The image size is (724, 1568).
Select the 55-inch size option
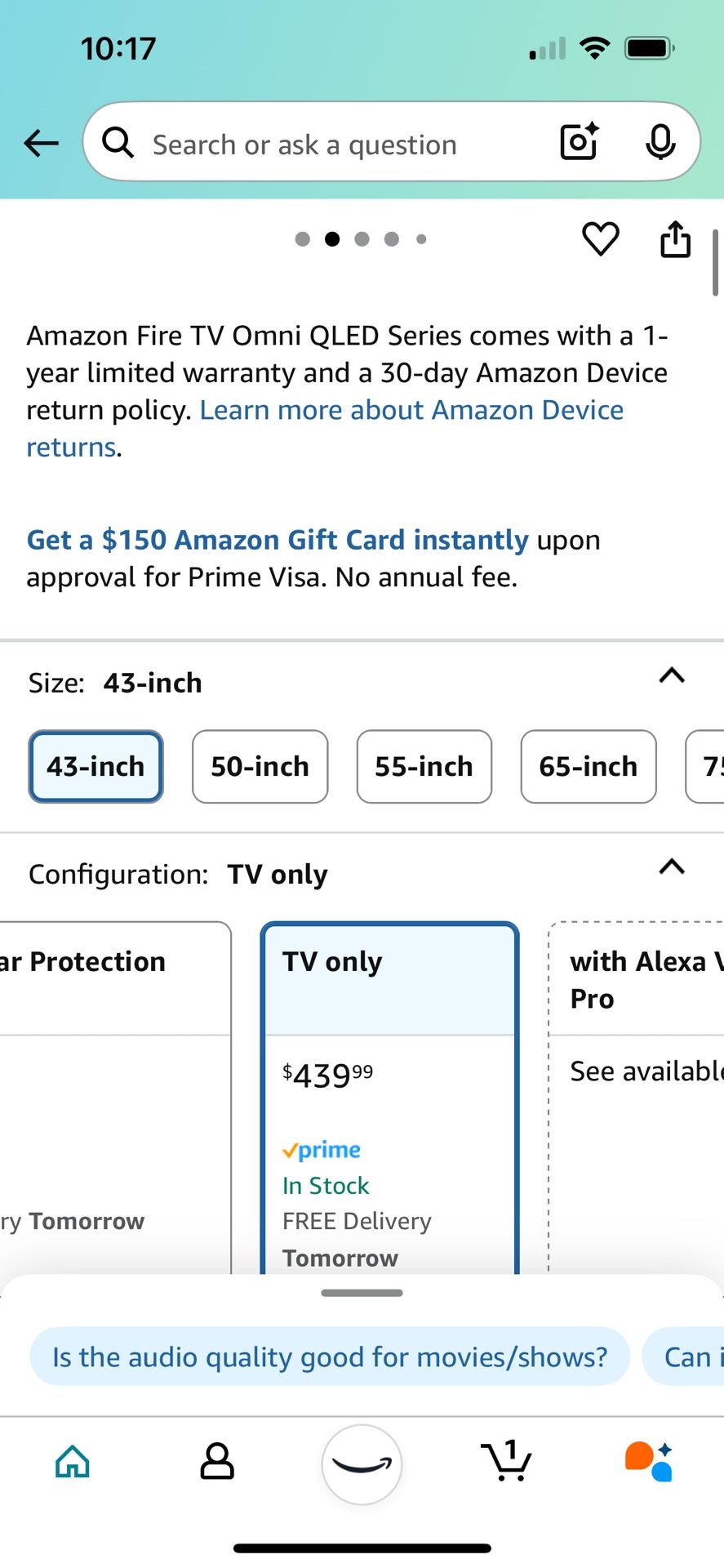click(424, 767)
